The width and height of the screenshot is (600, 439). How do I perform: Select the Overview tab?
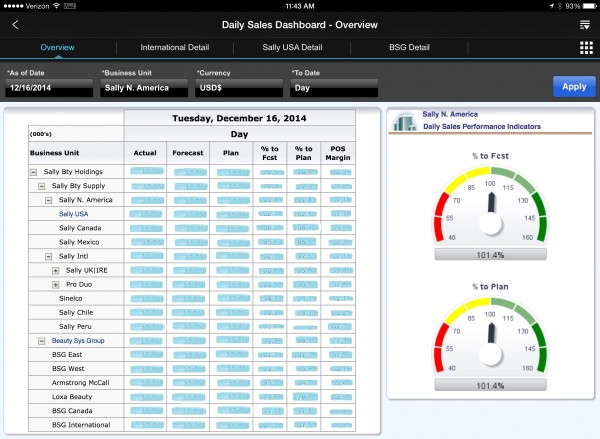coord(57,47)
